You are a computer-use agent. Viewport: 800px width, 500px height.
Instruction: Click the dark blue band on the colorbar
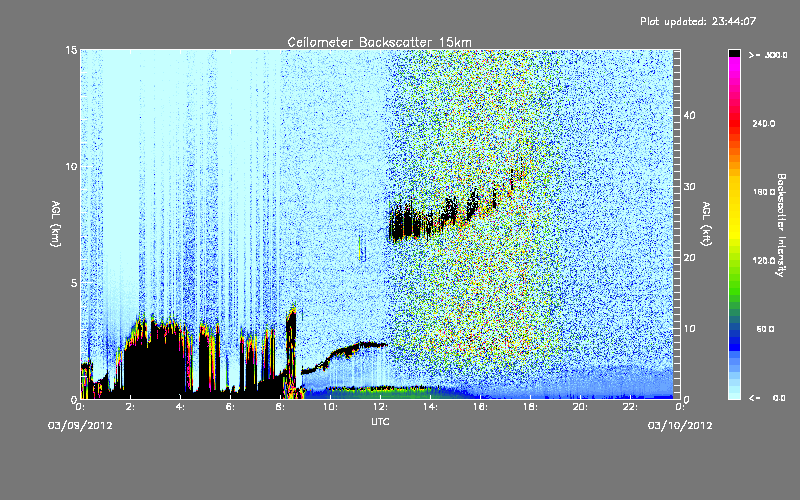[x=734, y=339]
